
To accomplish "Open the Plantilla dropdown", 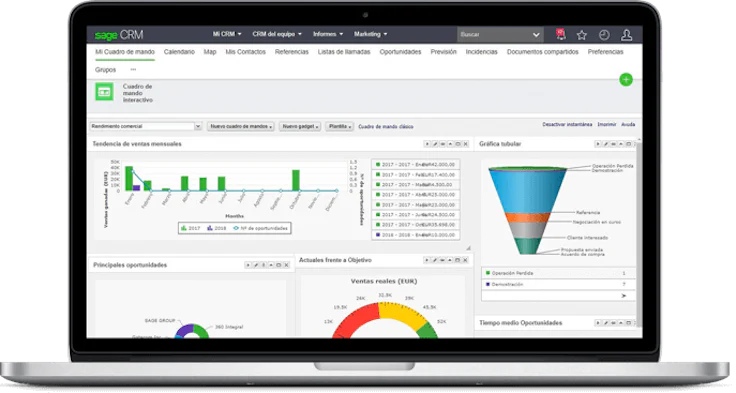I will coord(339,127).
